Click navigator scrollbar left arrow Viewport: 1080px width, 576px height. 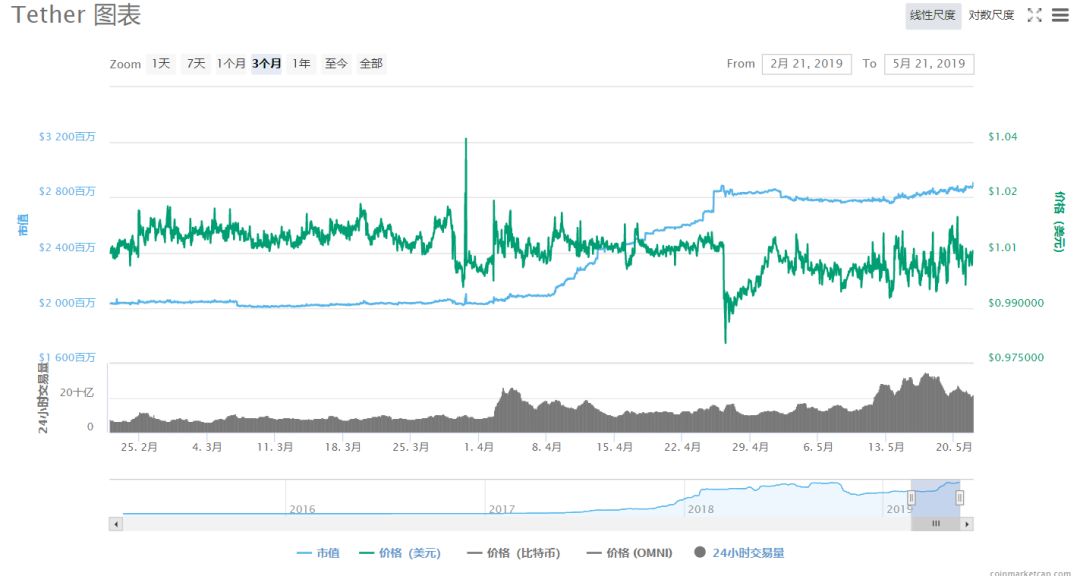point(116,524)
